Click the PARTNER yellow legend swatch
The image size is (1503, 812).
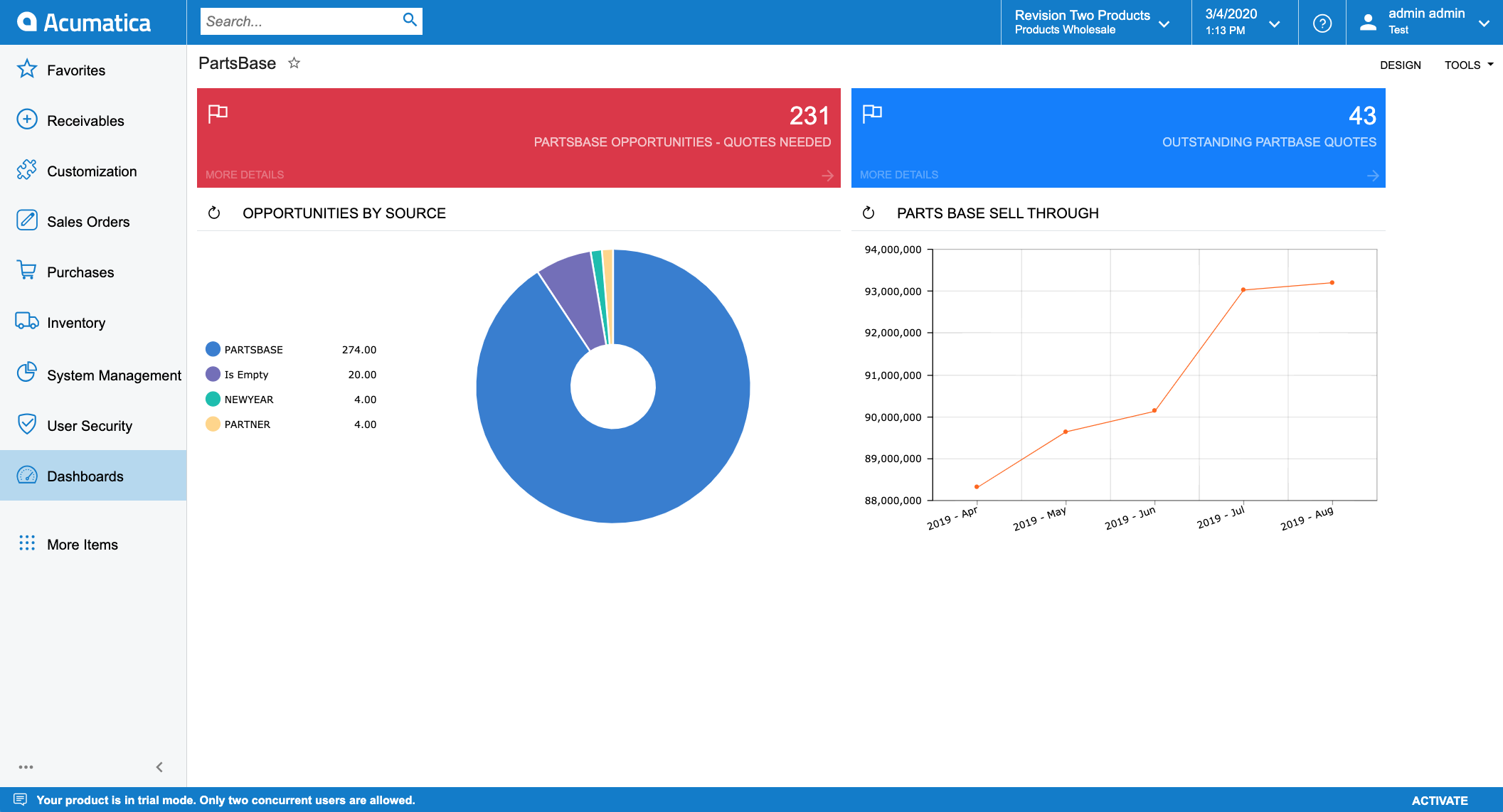coord(213,424)
